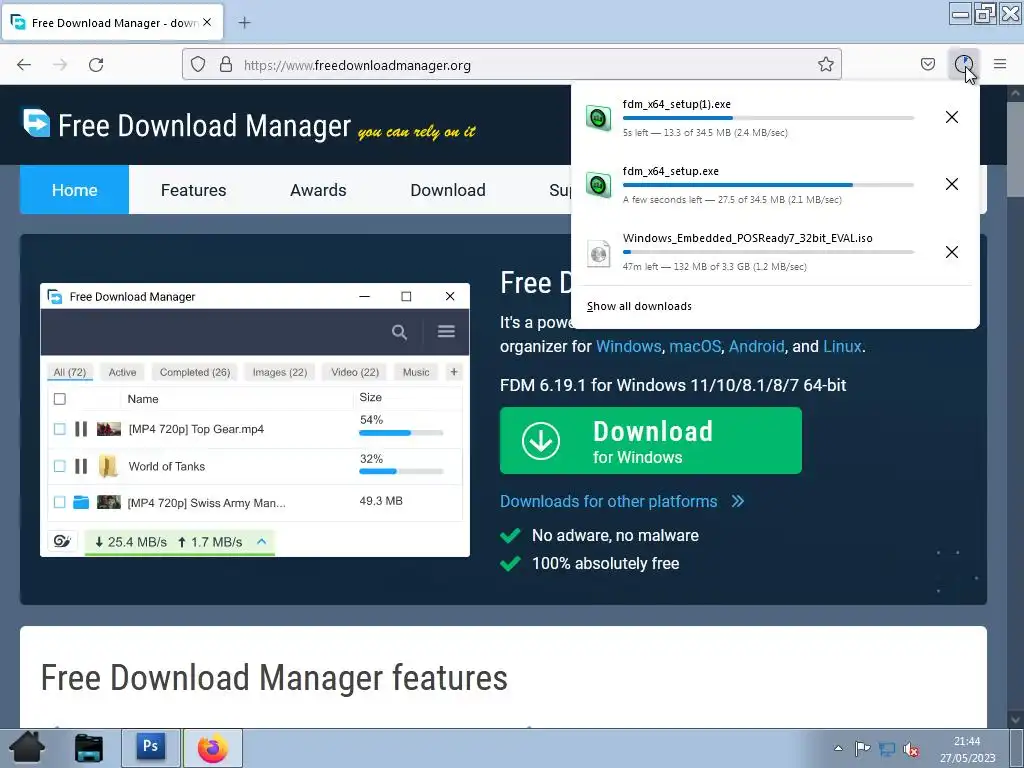Reload the page with the refresh icon
Screen dimensions: 1024x768
(96, 64)
